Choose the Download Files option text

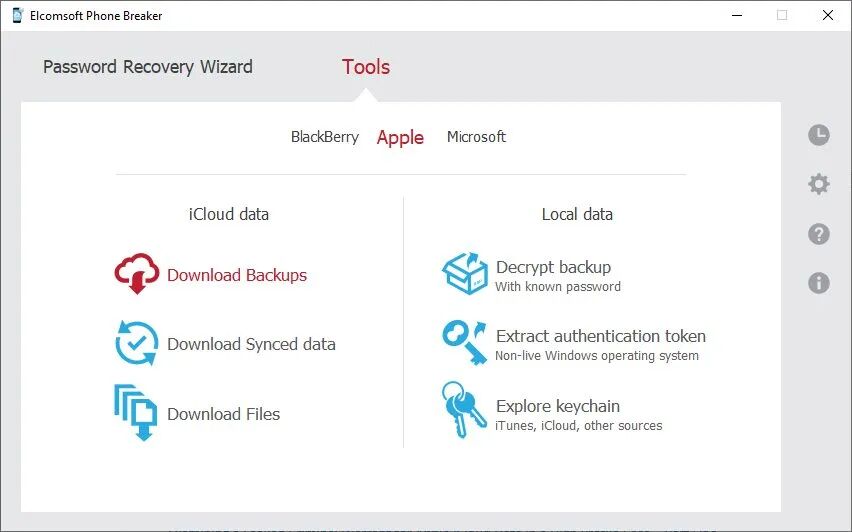(223, 414)
